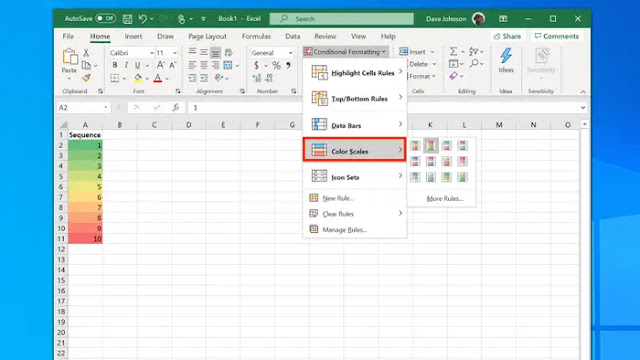Toggle the AutoSave switch
The image size is (640, 360).
105,18
